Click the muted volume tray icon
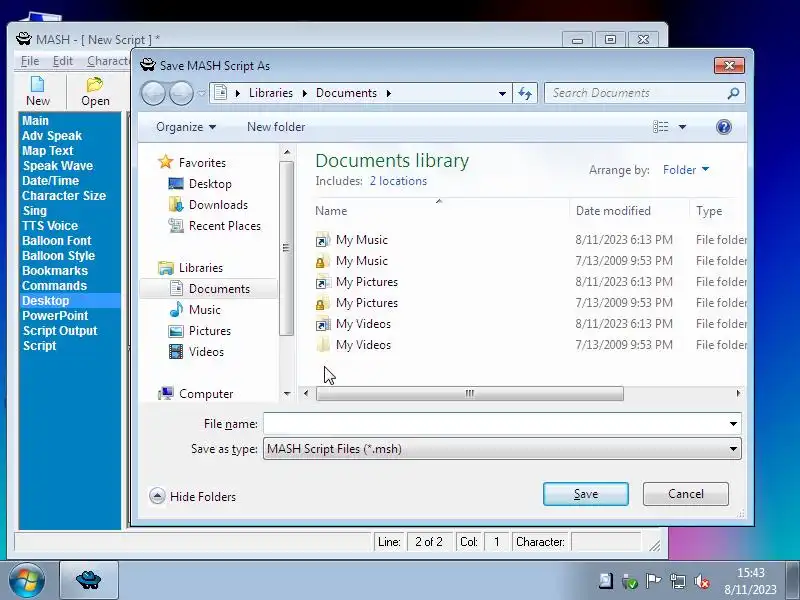The width and height of the screenshot is (800, 600). click(702, 581)
